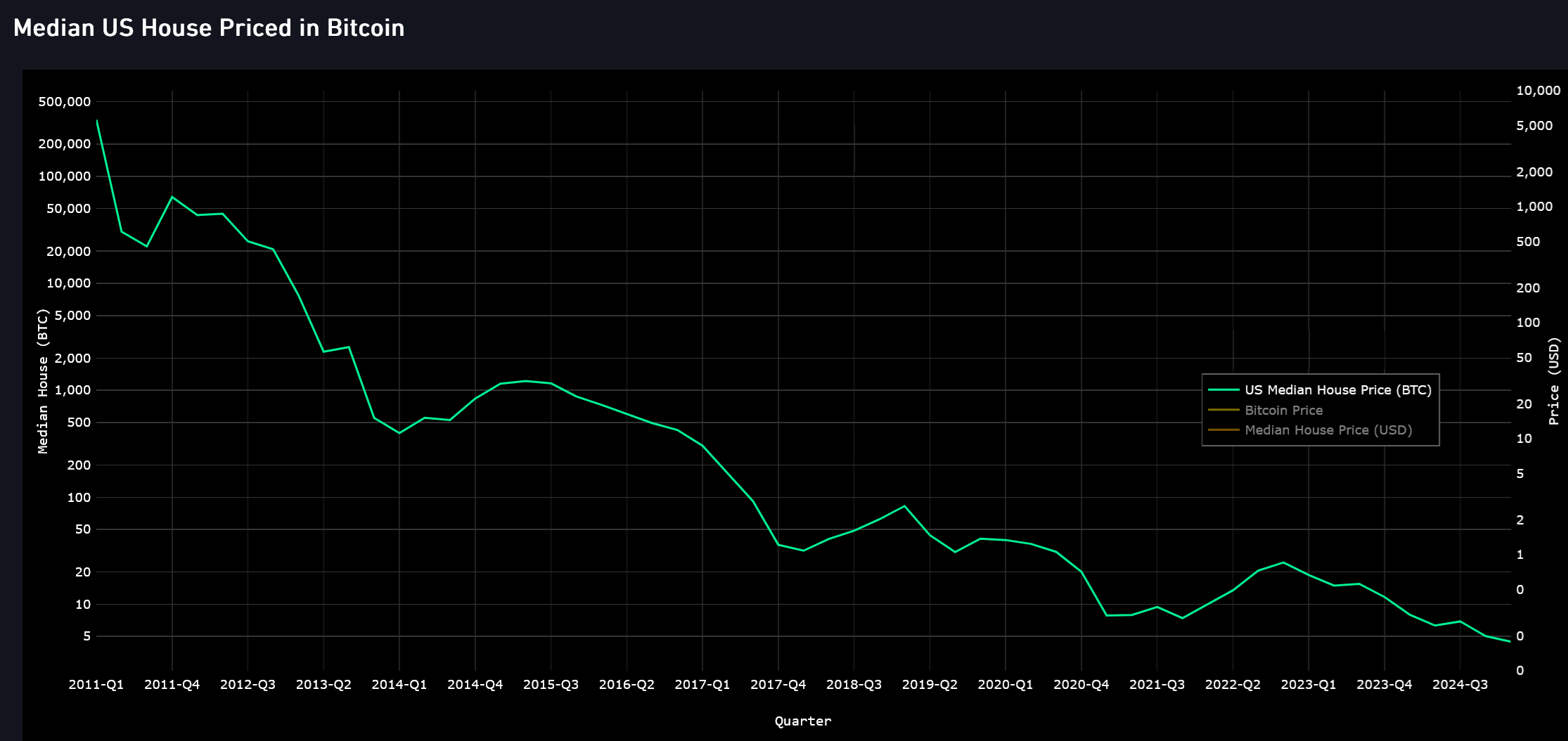Click 1,000 on the Median House (BTC) axis
The height and width of the screenshot is (741, 1568).
[x=72, y=390]
